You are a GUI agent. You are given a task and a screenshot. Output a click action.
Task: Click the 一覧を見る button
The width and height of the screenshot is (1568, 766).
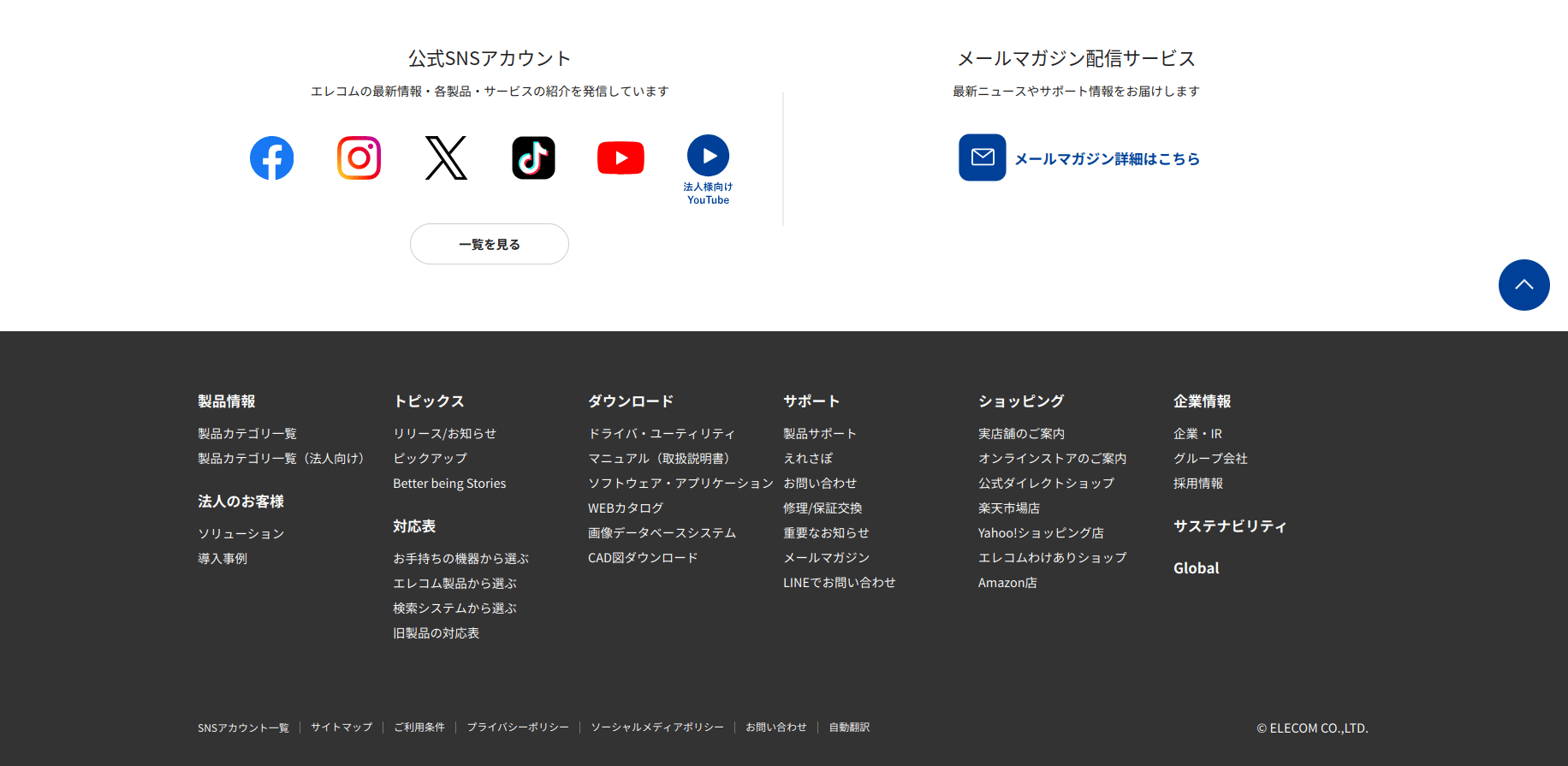tap(489, 244)
